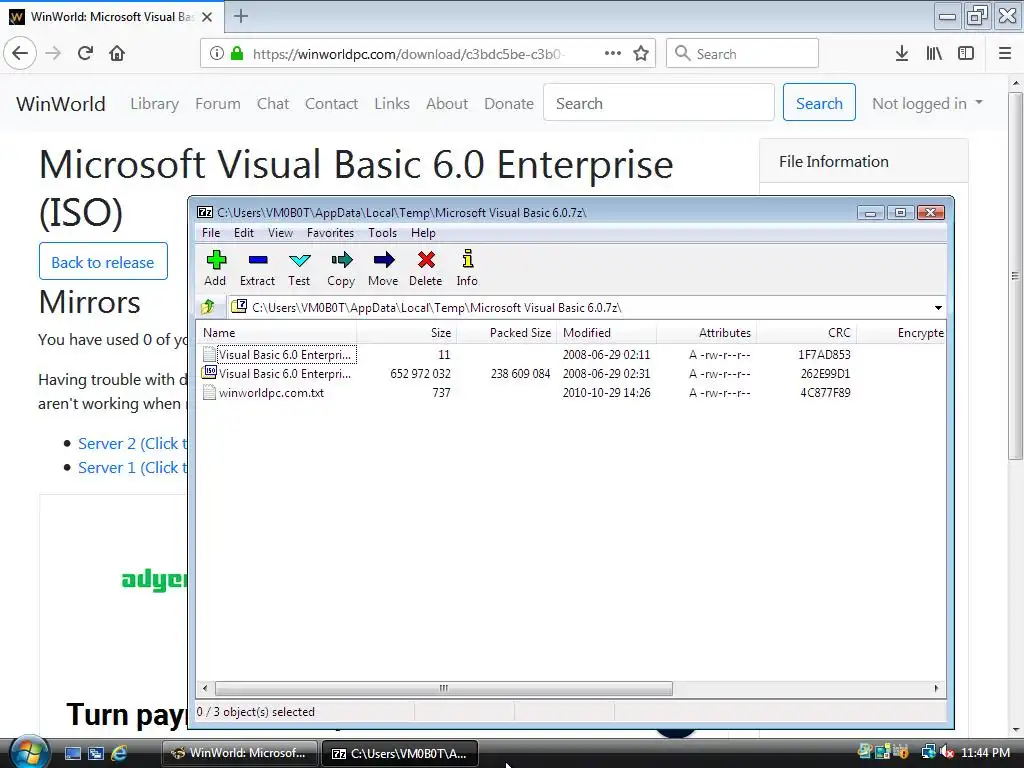Open 7-Zip Favorites menu
1024x768 pixels.
click(x=330, y=232)
